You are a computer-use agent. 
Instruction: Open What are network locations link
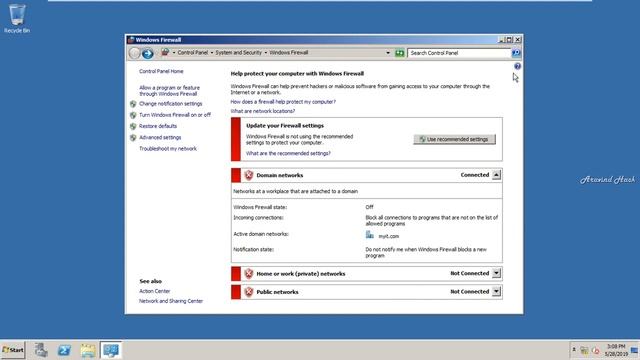click(x=262, y=111)
